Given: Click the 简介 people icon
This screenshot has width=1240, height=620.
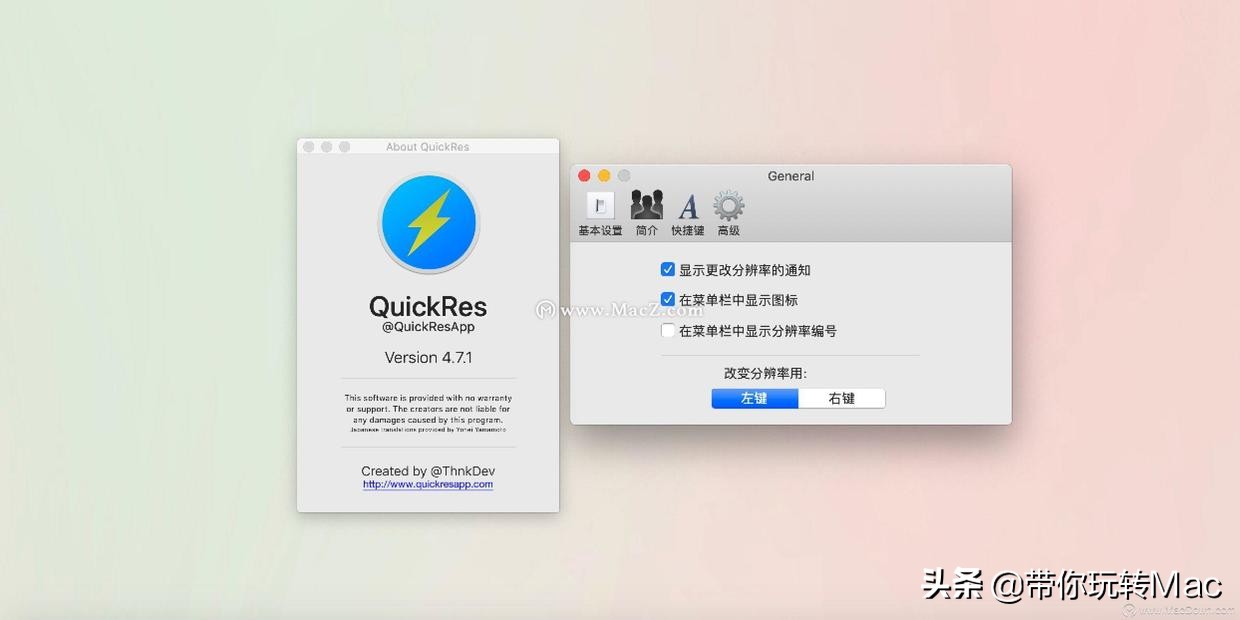Looking at the screenshot, I should point(646,205).
